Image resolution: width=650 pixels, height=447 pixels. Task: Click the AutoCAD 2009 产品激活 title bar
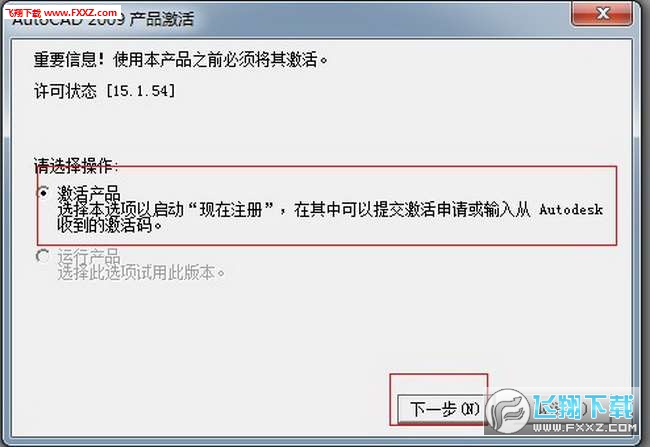[x=290, y=19]
